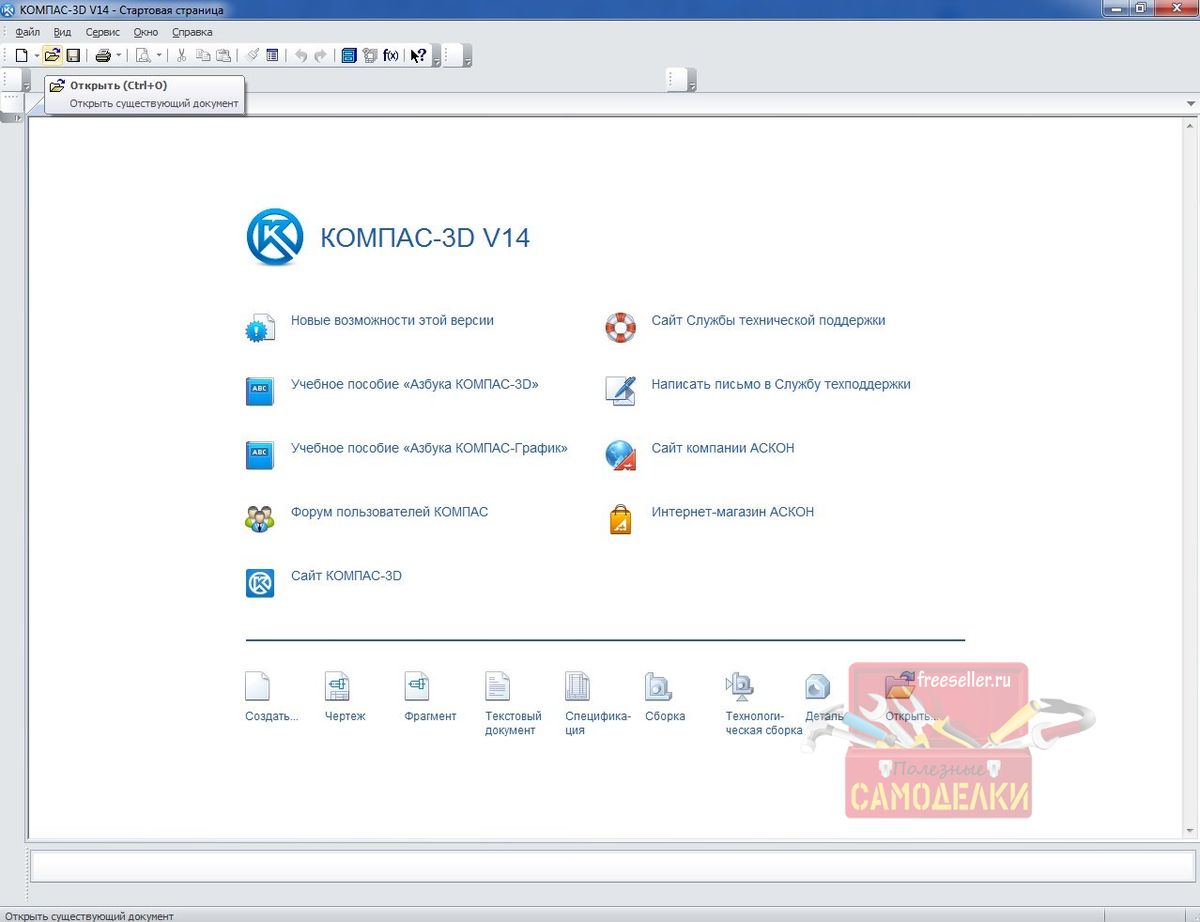Screen dimensions: 1200x922
Task: Open the Интернет-магазин АСКОН link
Action: click(x=732, y=512)
